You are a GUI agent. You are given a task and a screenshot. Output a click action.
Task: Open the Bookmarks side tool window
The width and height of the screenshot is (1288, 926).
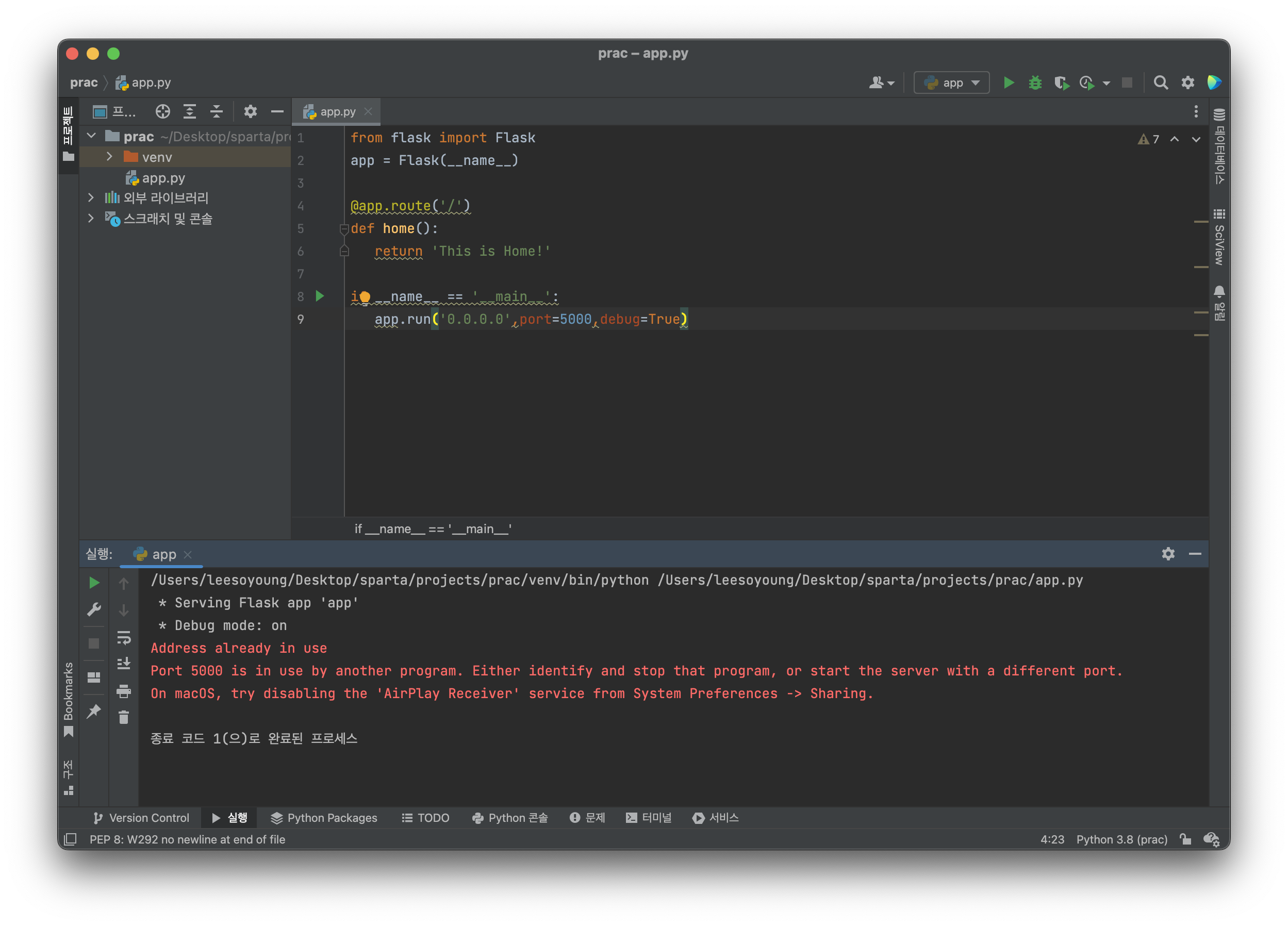[68, 700]
